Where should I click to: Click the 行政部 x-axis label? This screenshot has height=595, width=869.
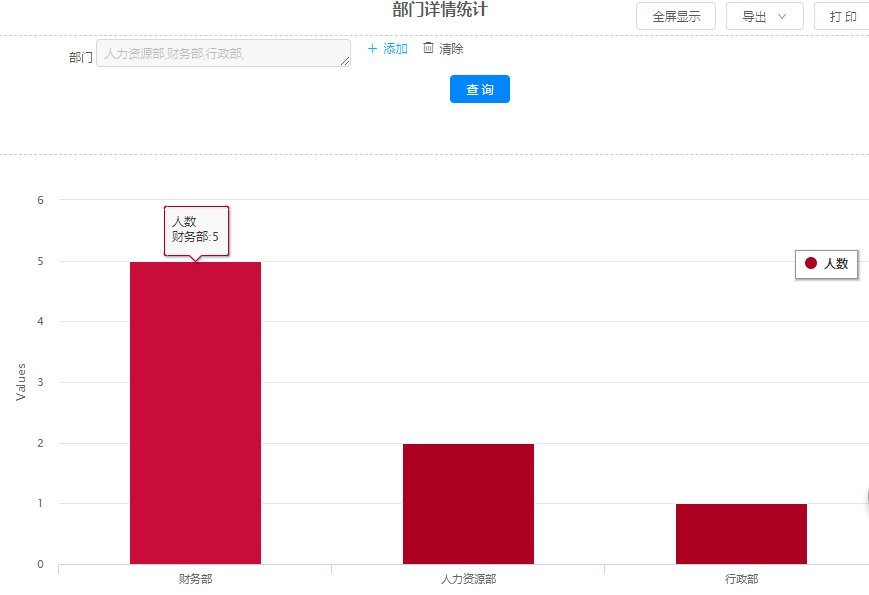741,579
